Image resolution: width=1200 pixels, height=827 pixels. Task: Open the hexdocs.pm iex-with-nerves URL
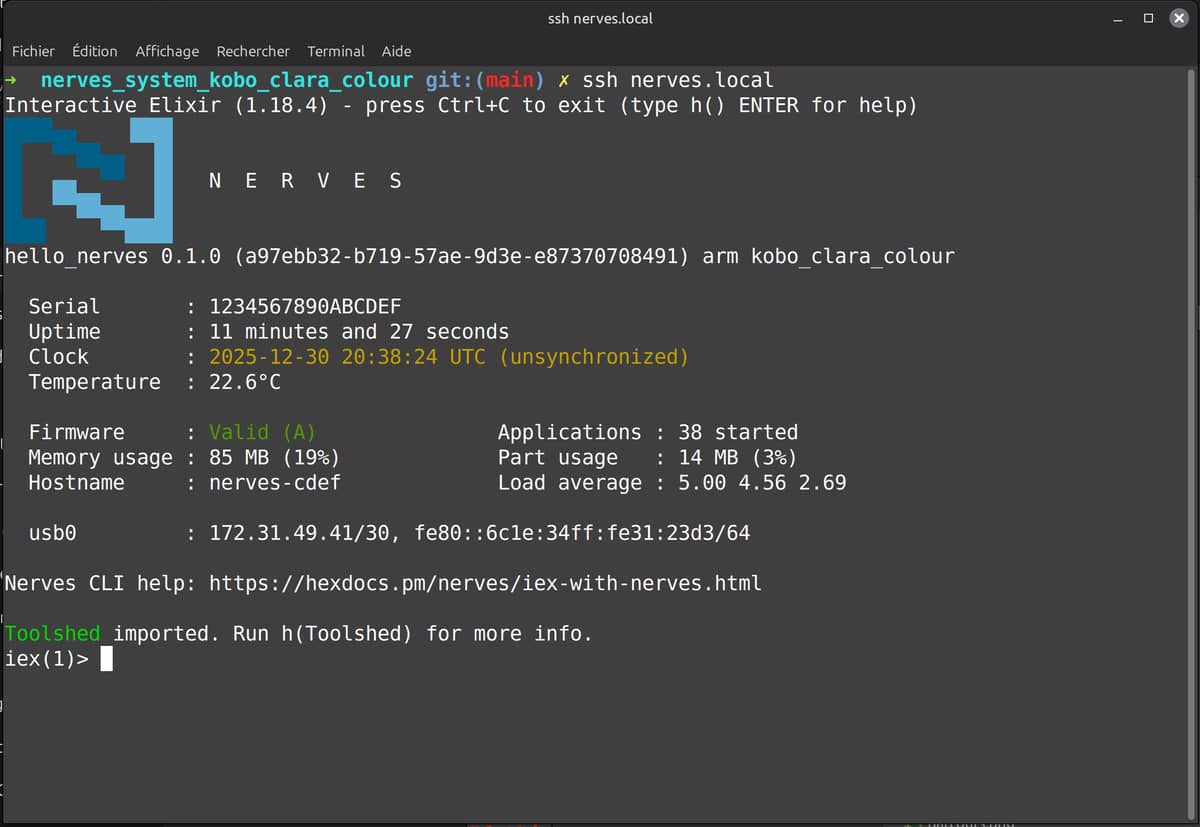click(x=485, y=583)
